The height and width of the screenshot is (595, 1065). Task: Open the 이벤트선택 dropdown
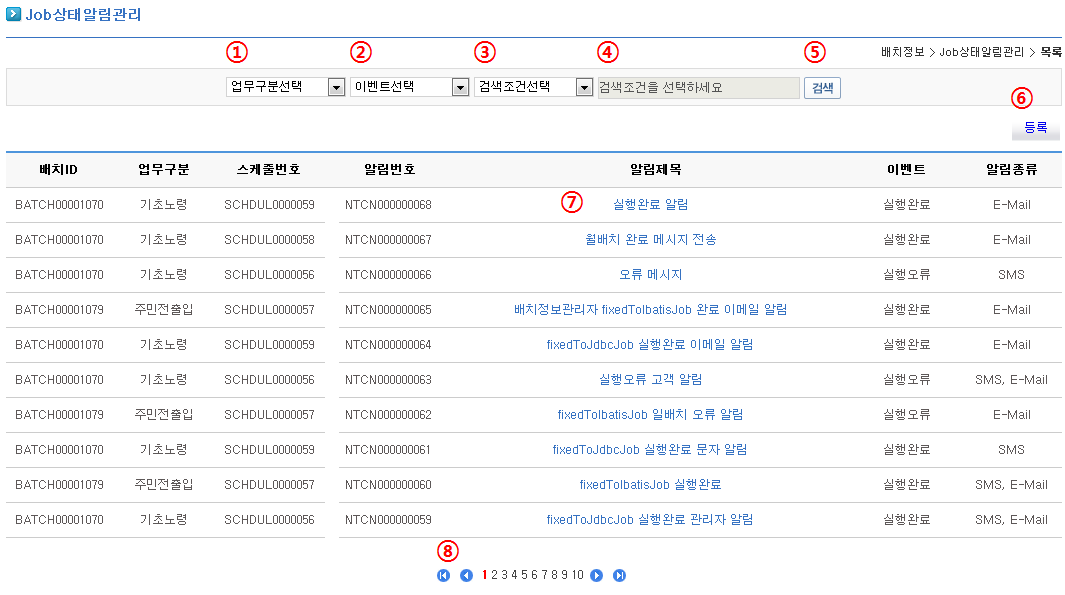[410, 87]
